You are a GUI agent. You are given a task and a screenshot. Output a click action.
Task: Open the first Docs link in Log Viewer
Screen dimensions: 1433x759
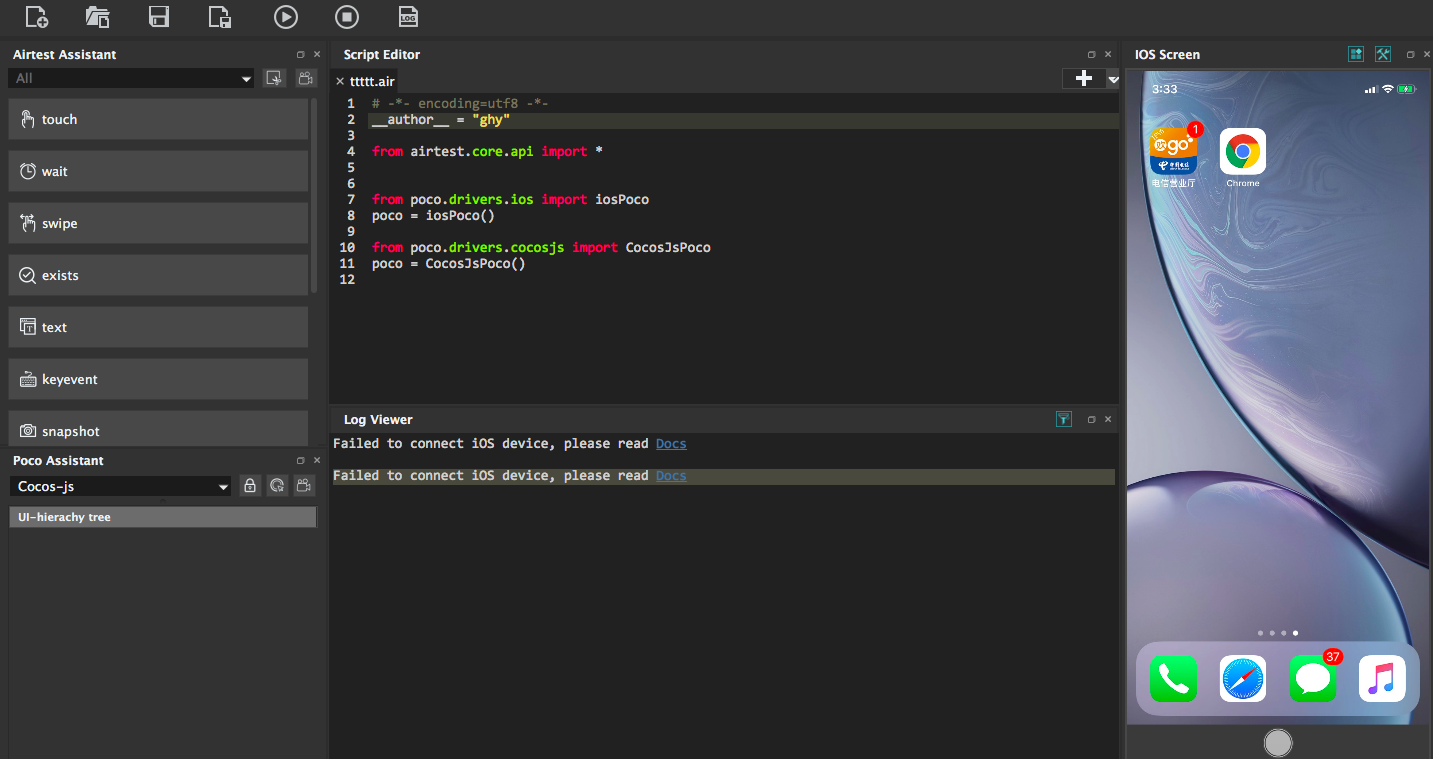coord(671,443)
